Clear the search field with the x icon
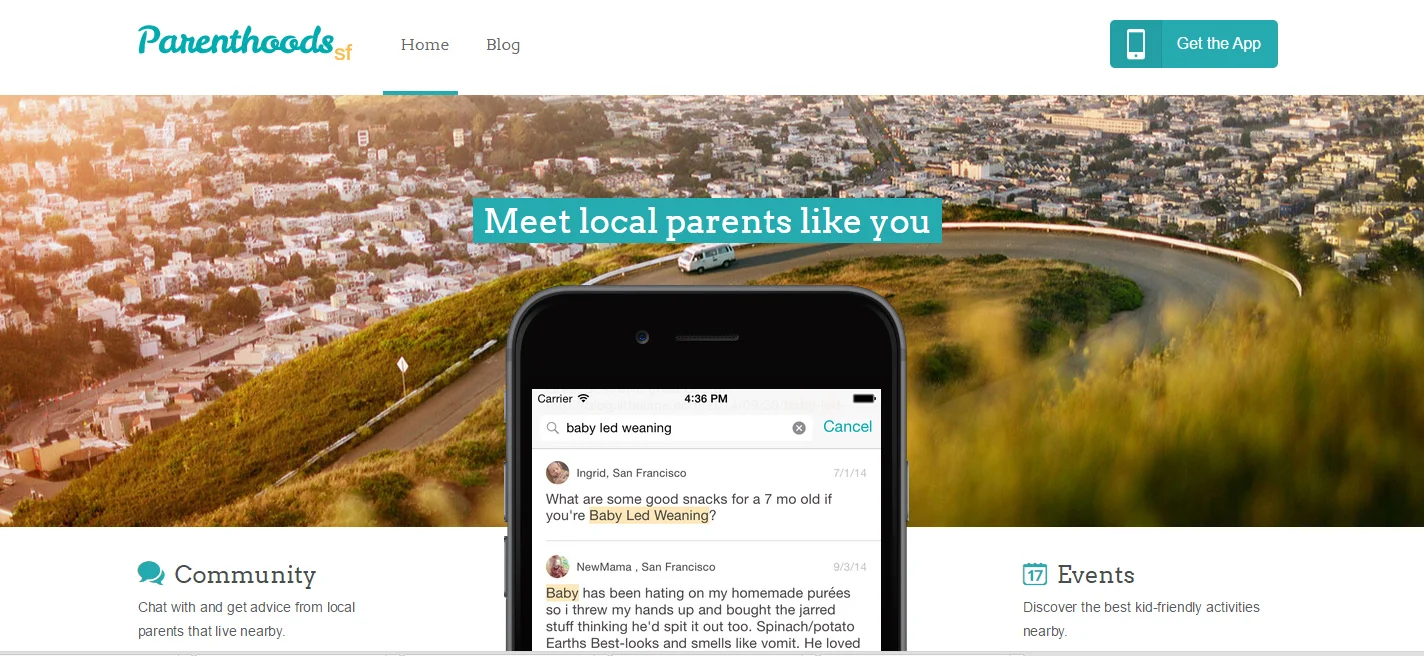 799,428
